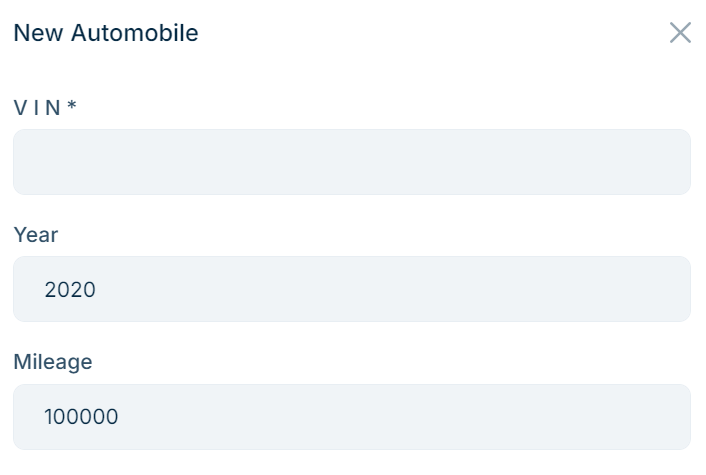Activate the text box under Year
The height and width of the screenshot is (475, 706).
[x=351, y=290]
